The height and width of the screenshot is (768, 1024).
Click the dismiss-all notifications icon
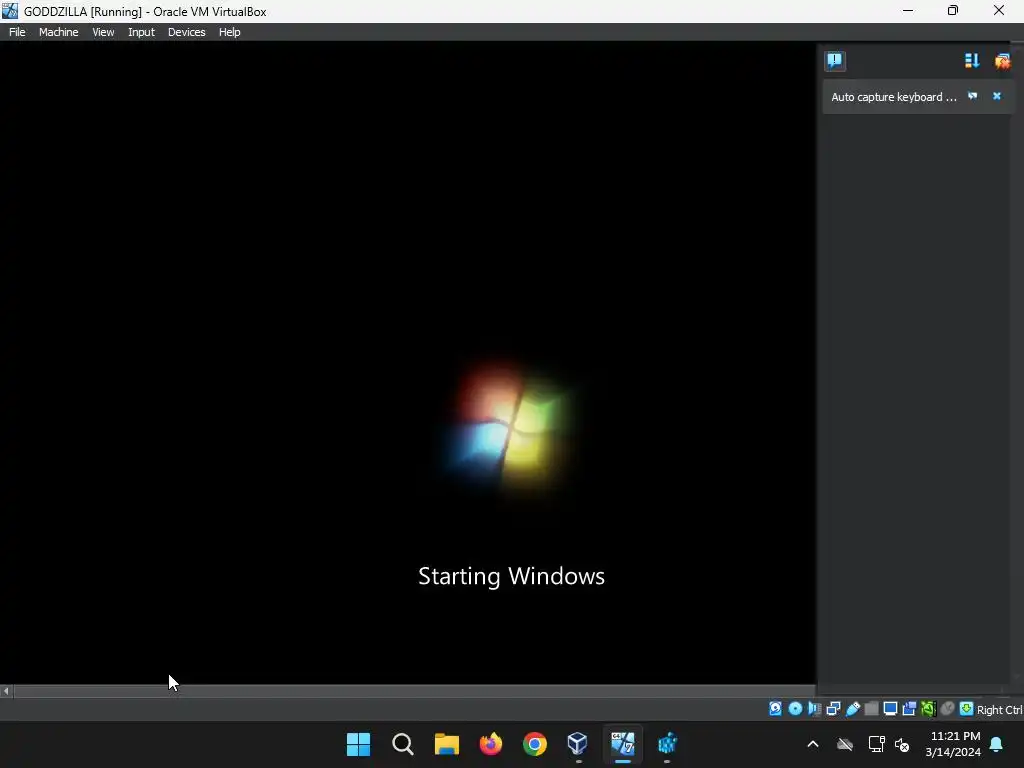1002,61
